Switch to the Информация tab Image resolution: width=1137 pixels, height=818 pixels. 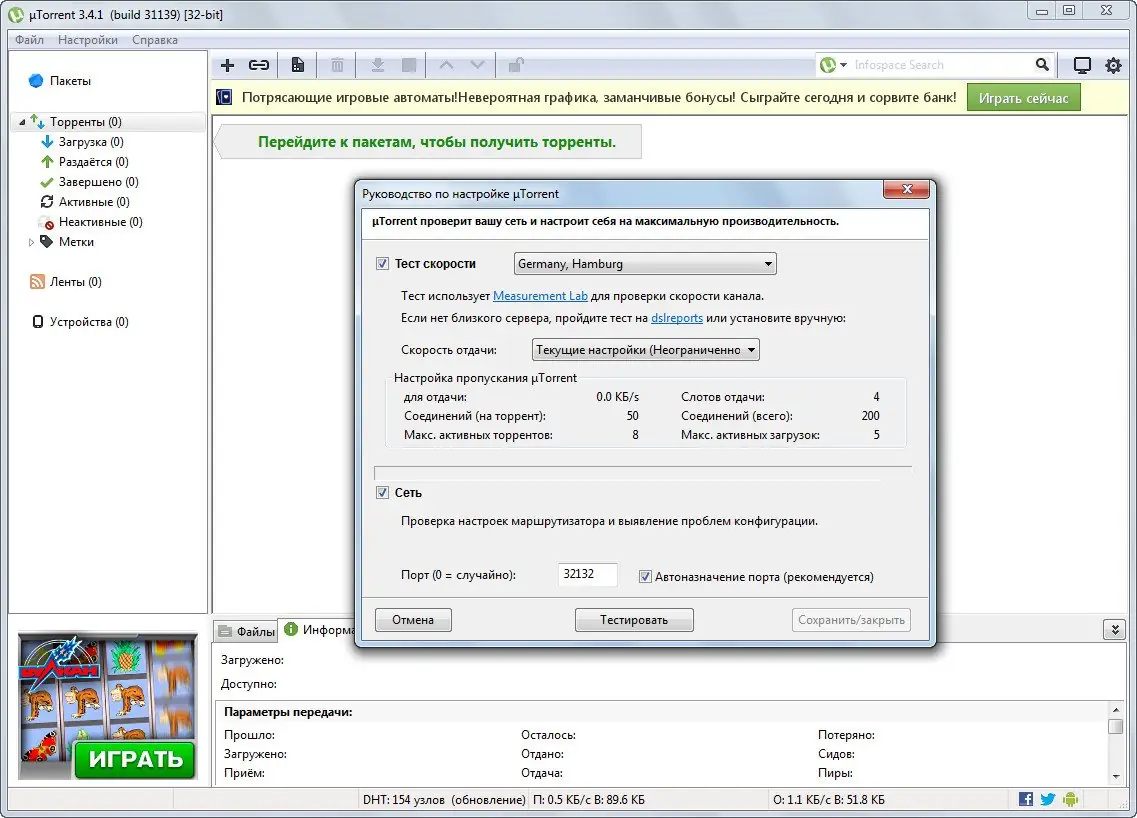(320, 629)
